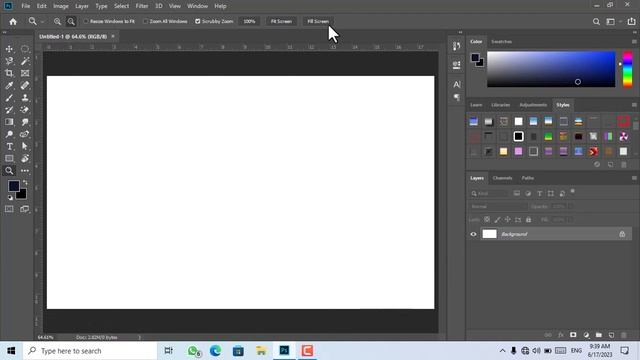Toggle pixel layer filter in Layers panel
Image resolution: width=640 pixels, height=360 pixels.
(517, 193)
